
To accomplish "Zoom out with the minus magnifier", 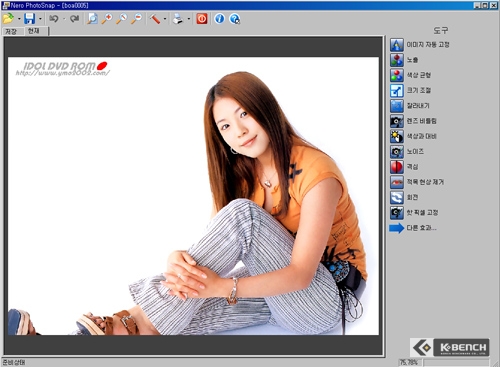I will pyautogui.click(x=136, y=19).
